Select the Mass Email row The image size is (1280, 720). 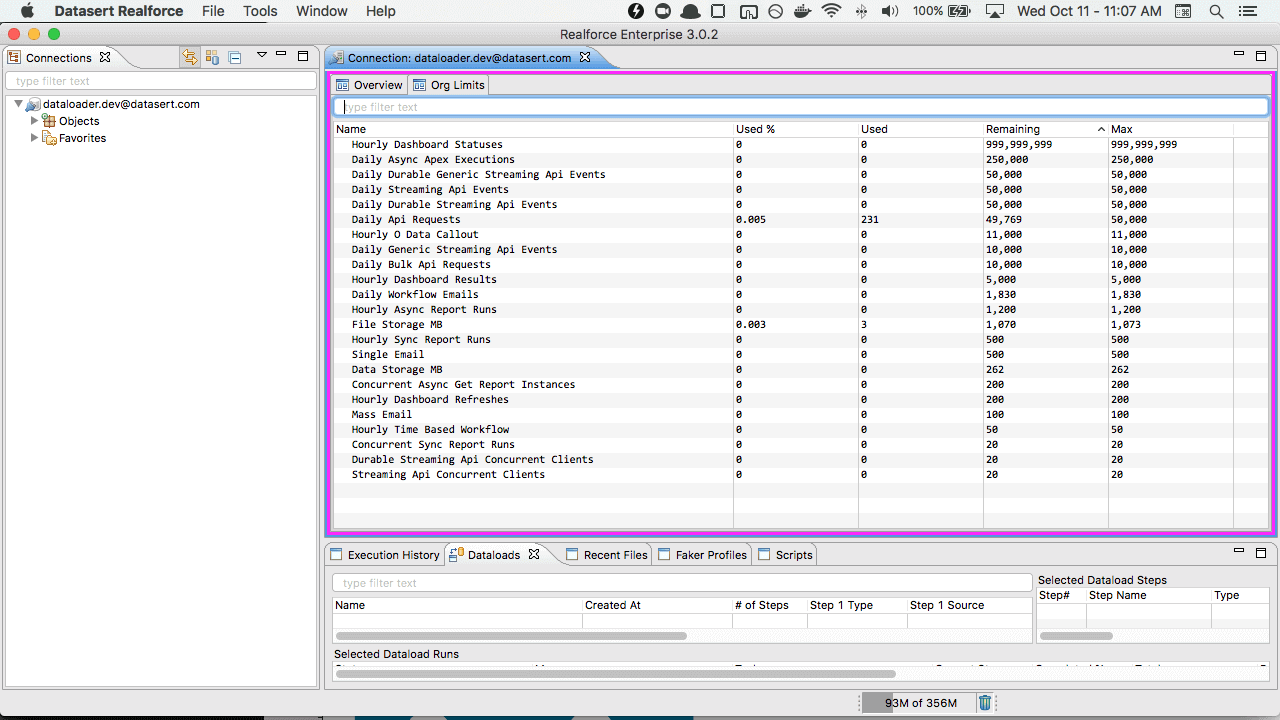coord(801,414)
